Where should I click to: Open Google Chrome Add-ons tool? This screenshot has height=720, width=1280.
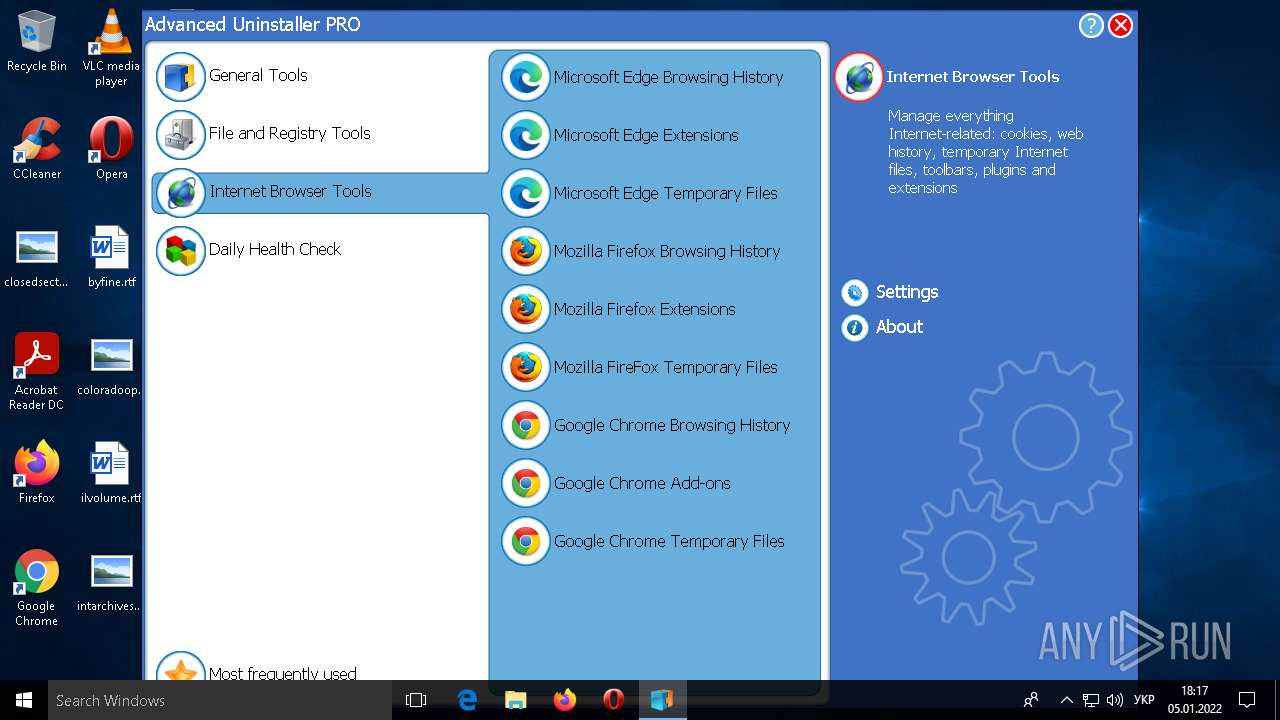coord(642,483)
